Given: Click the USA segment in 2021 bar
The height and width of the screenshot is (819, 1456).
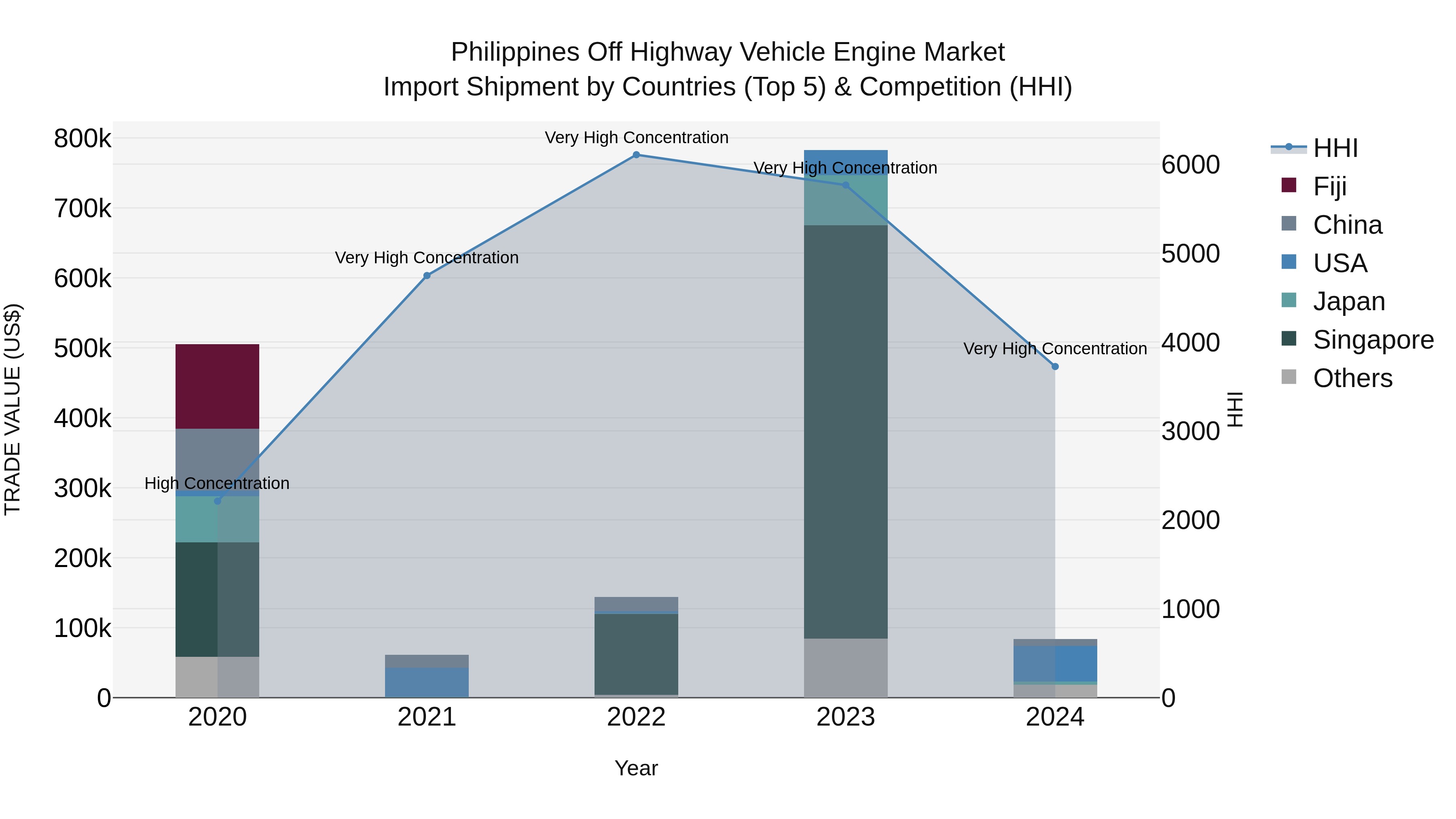Looking at the screenshot, I should coord(427,683).
